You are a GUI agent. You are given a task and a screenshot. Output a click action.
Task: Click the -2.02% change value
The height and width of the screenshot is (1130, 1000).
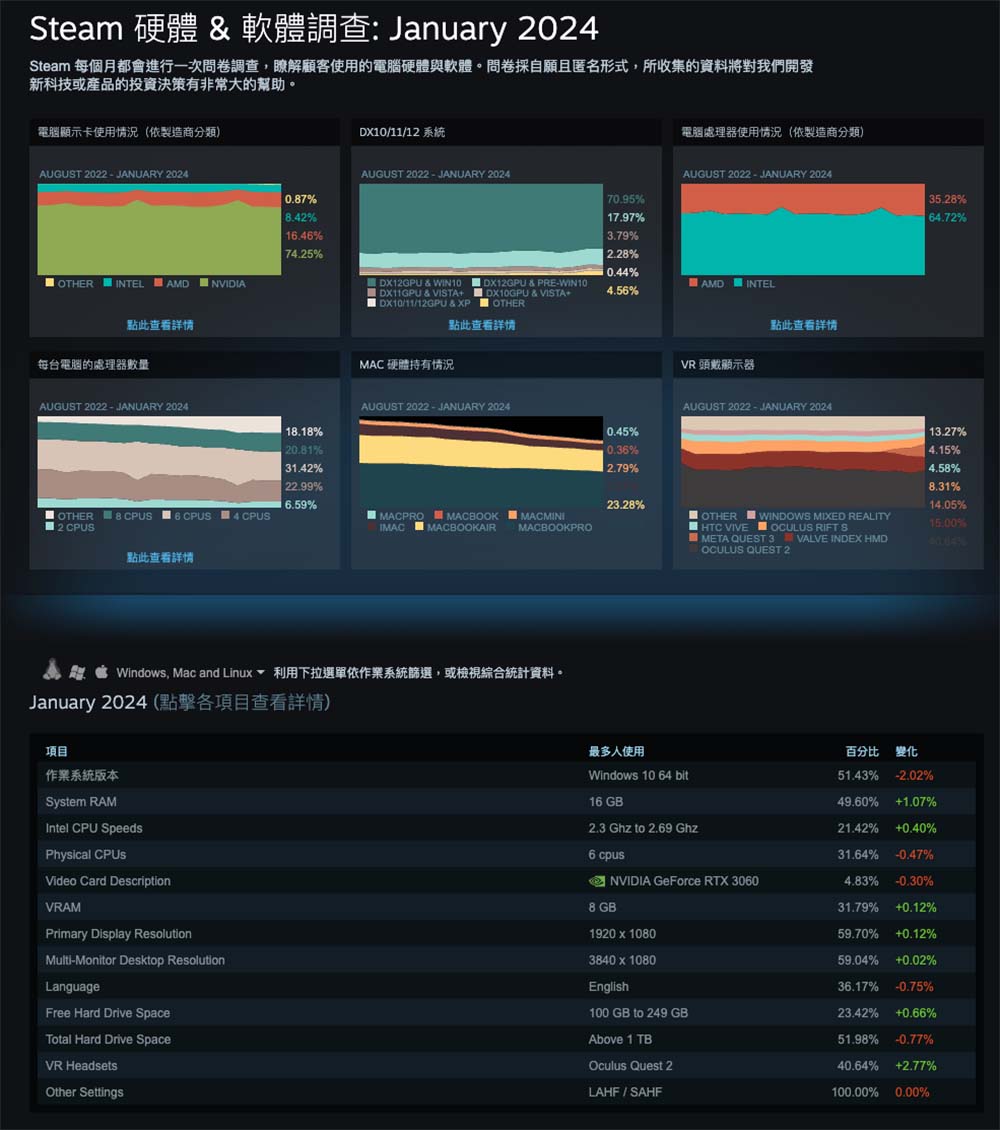[x=914, y=775]
